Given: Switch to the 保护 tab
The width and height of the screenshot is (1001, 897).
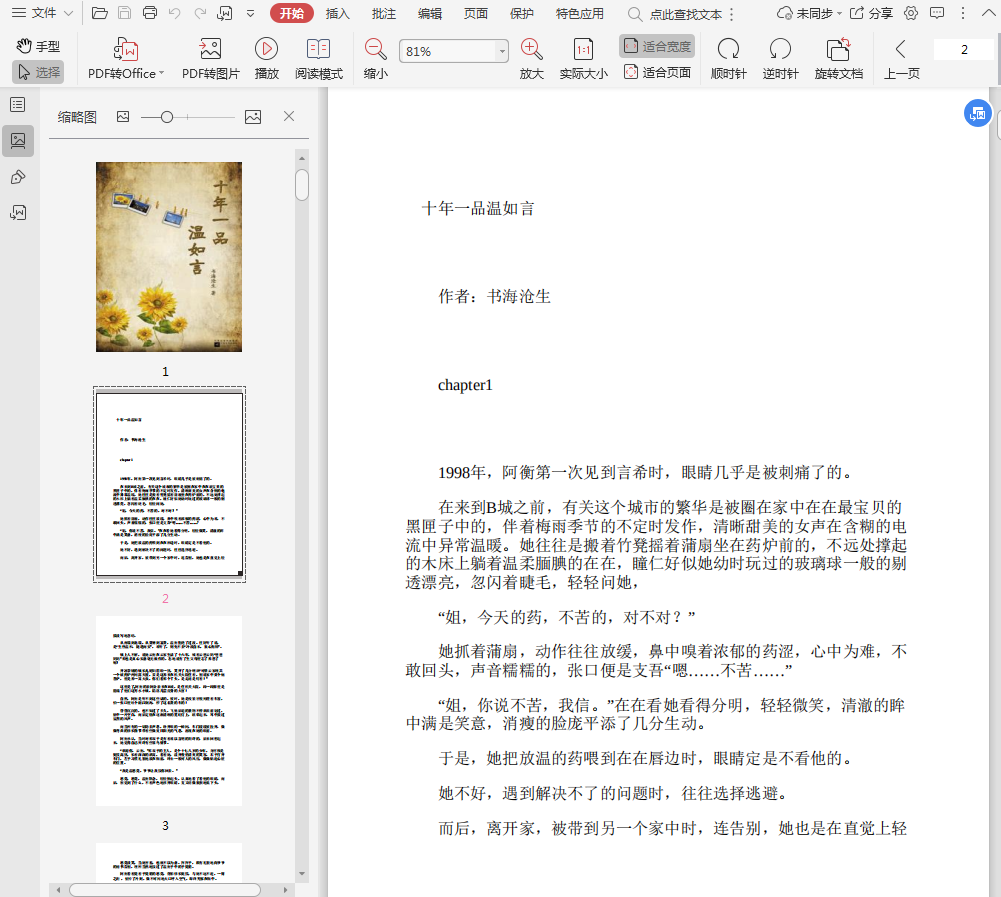Looking at the screenshot, I should point(522,13).
